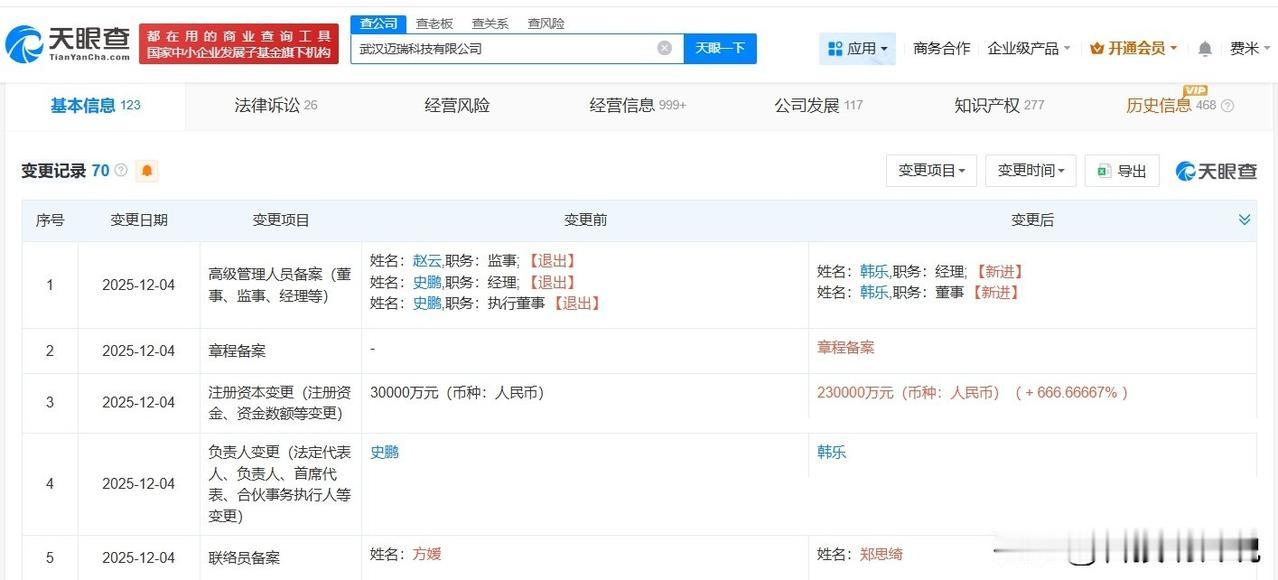The height and width of the screenshot is (580, 1278).
Task: Click the 联络员备案 item cell in row 5
Action: click(280, 558)
